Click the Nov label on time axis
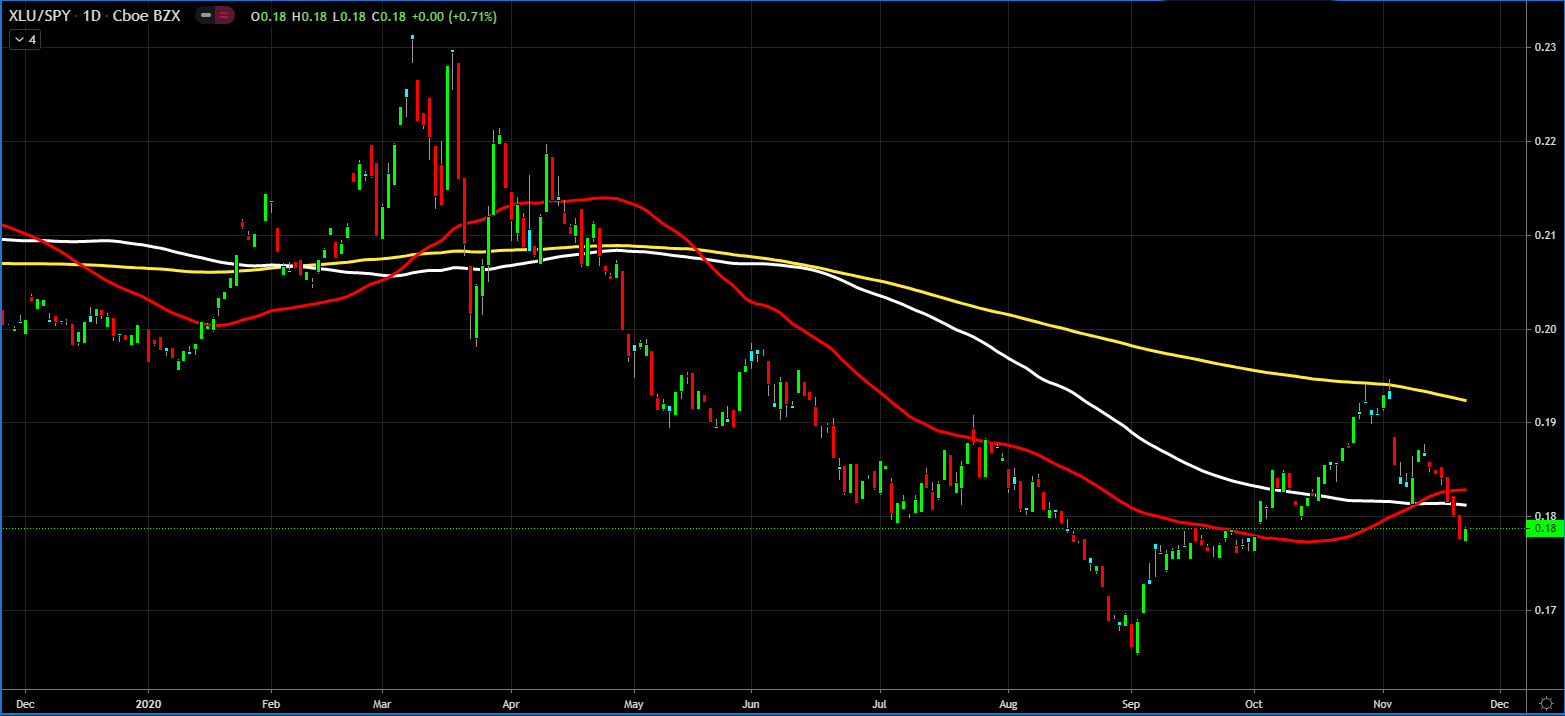The height and width of the screenshot is (716, 1565). point(1383,703)
